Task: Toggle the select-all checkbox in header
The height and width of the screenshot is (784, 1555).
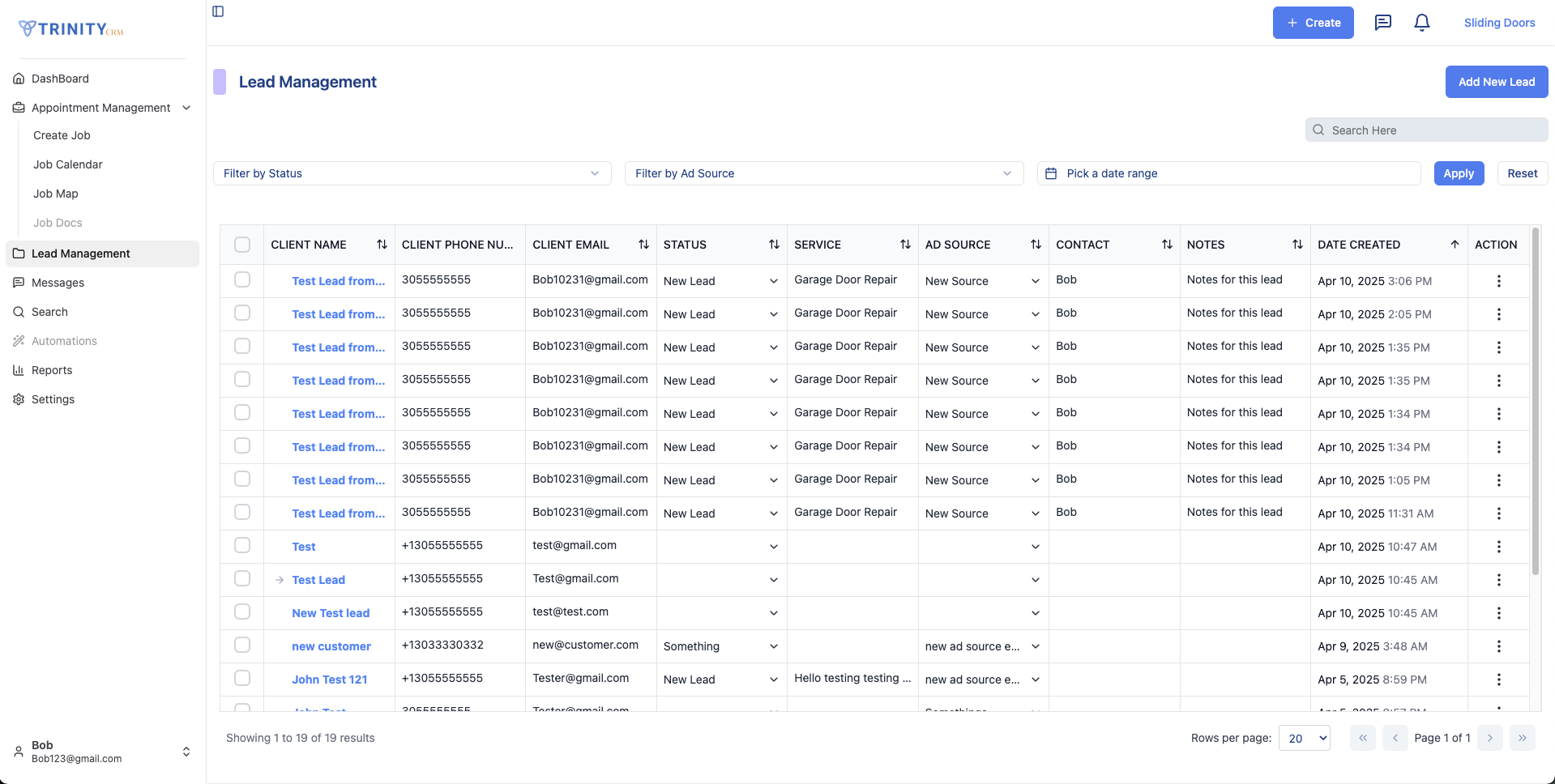Action: click(x=242, y=245)
